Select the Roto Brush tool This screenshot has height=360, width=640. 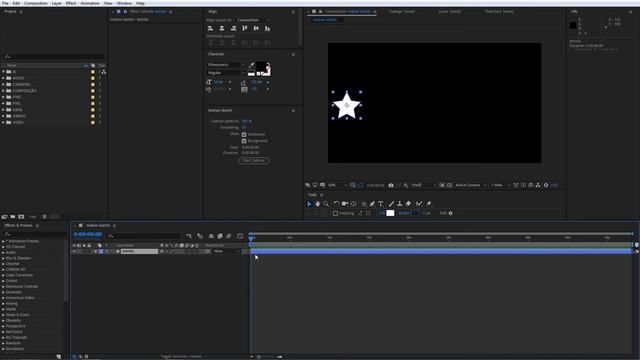[419, 204]
